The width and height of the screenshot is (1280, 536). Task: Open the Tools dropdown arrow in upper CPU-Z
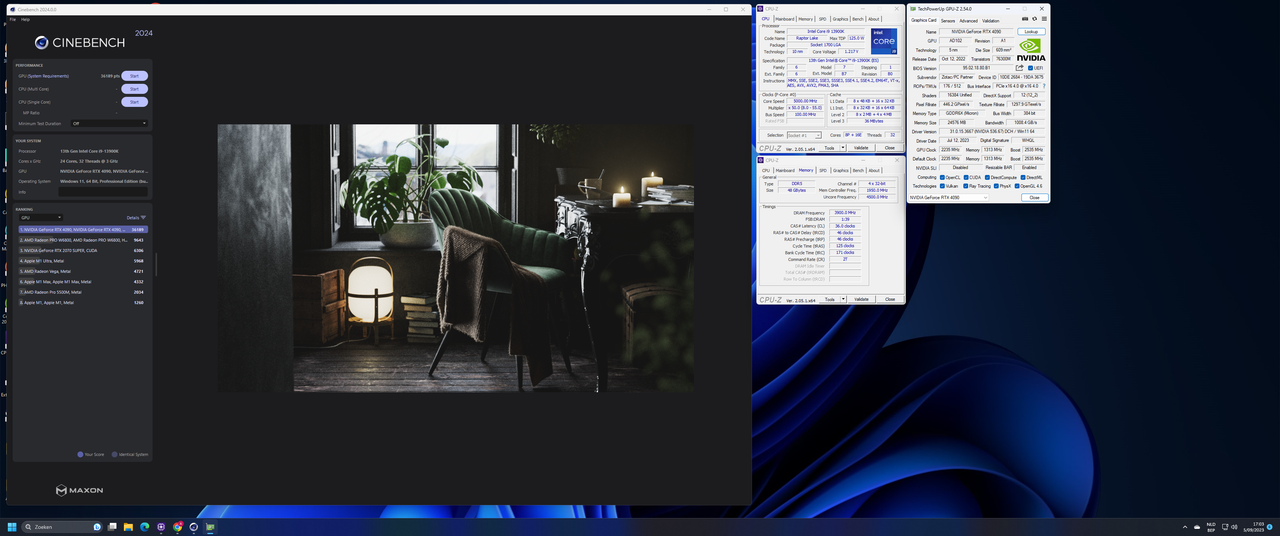[x=843, y=148]
